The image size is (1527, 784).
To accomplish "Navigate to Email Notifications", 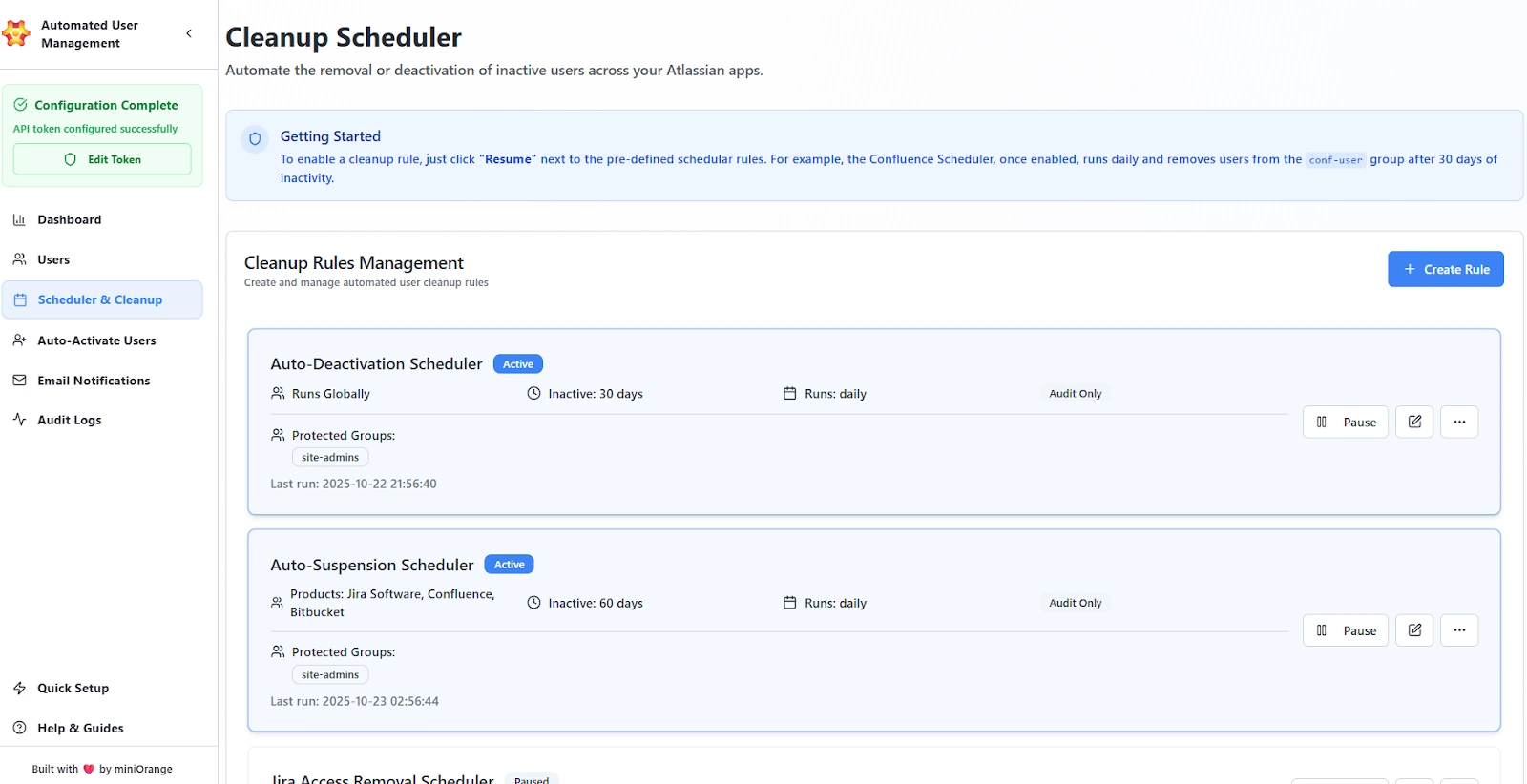I will [x=102, y=381].
